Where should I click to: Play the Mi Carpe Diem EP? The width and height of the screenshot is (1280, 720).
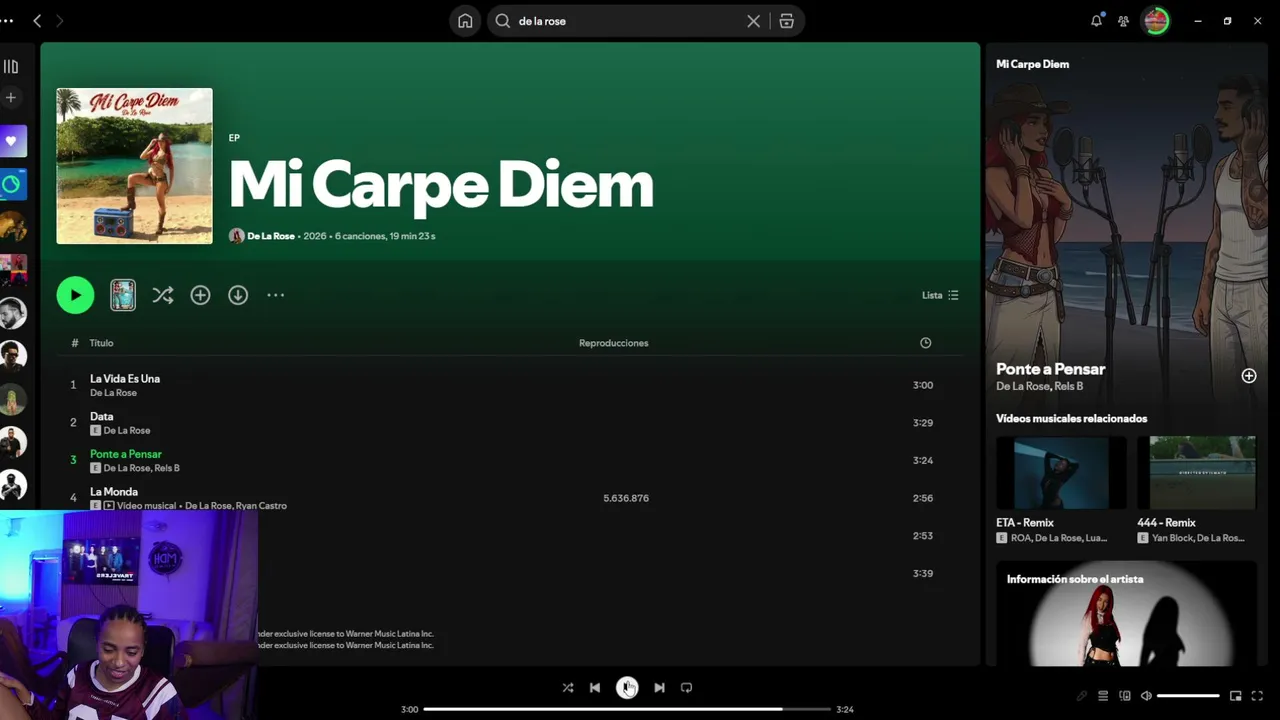tap(75, 295)
